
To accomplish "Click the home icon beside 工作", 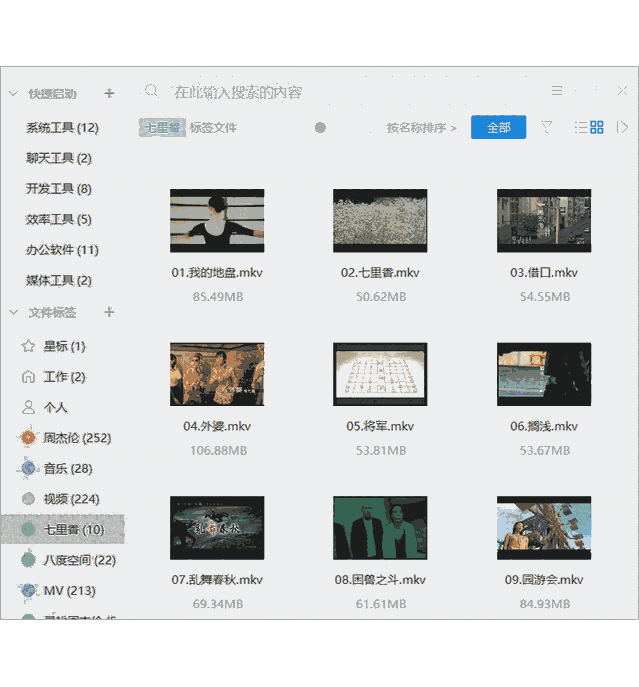I will pos(28,377).
